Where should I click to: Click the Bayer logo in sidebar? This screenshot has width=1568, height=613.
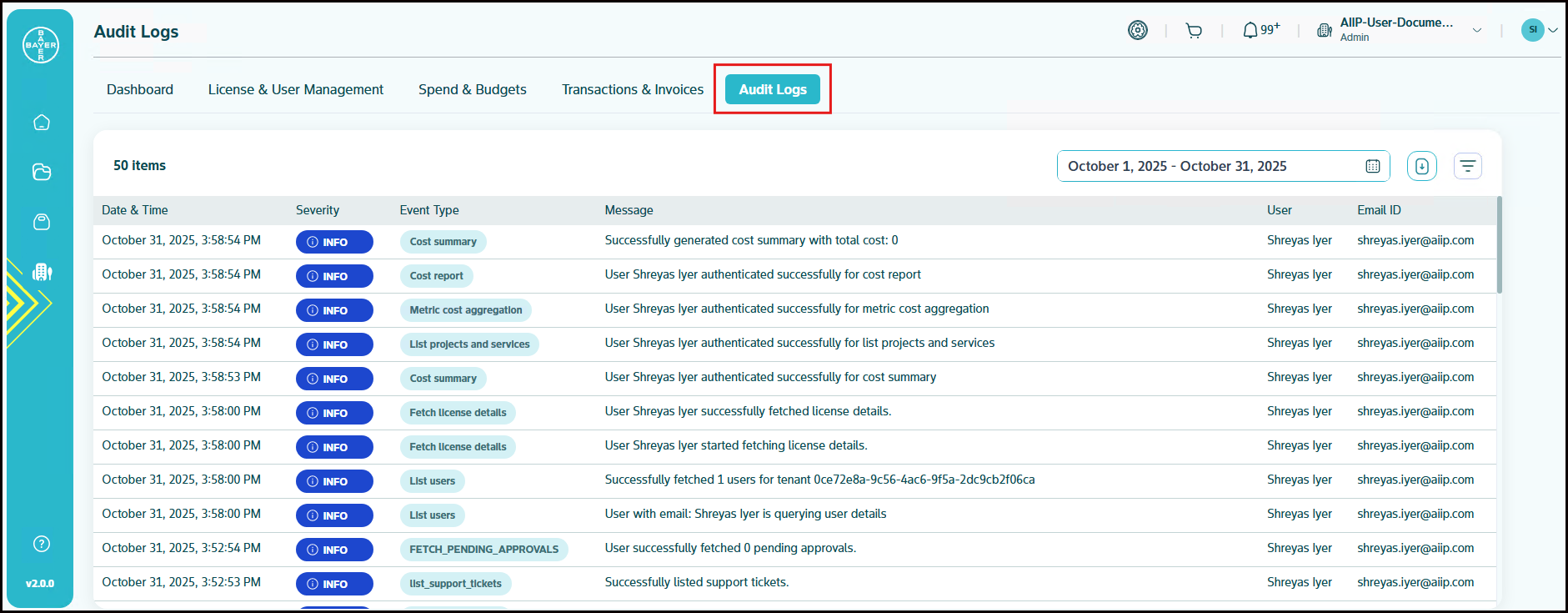point(40,45)
